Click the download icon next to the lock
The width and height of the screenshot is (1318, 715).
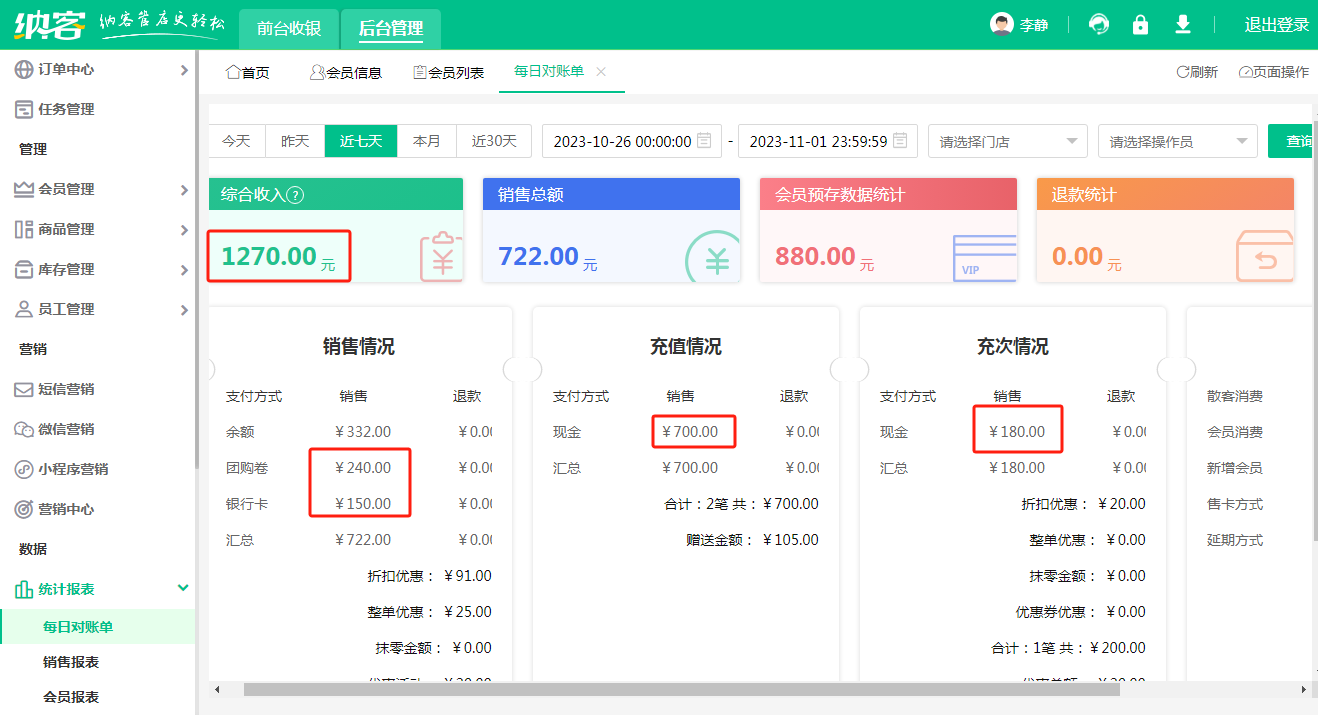pyautogui.click(x=1182, y=24)
